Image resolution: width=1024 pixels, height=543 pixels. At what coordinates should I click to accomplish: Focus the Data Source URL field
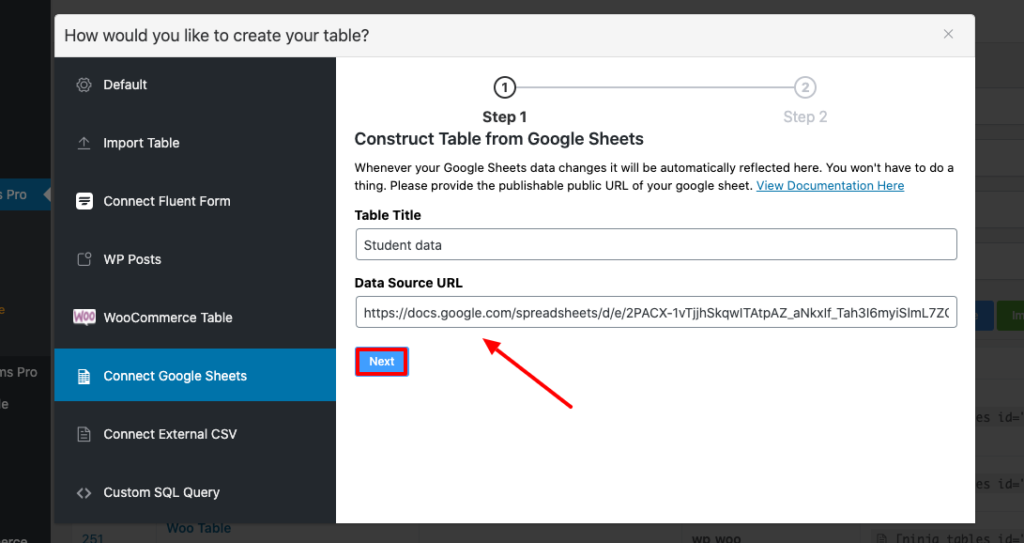pyautogui.click(x=655, y=313)
